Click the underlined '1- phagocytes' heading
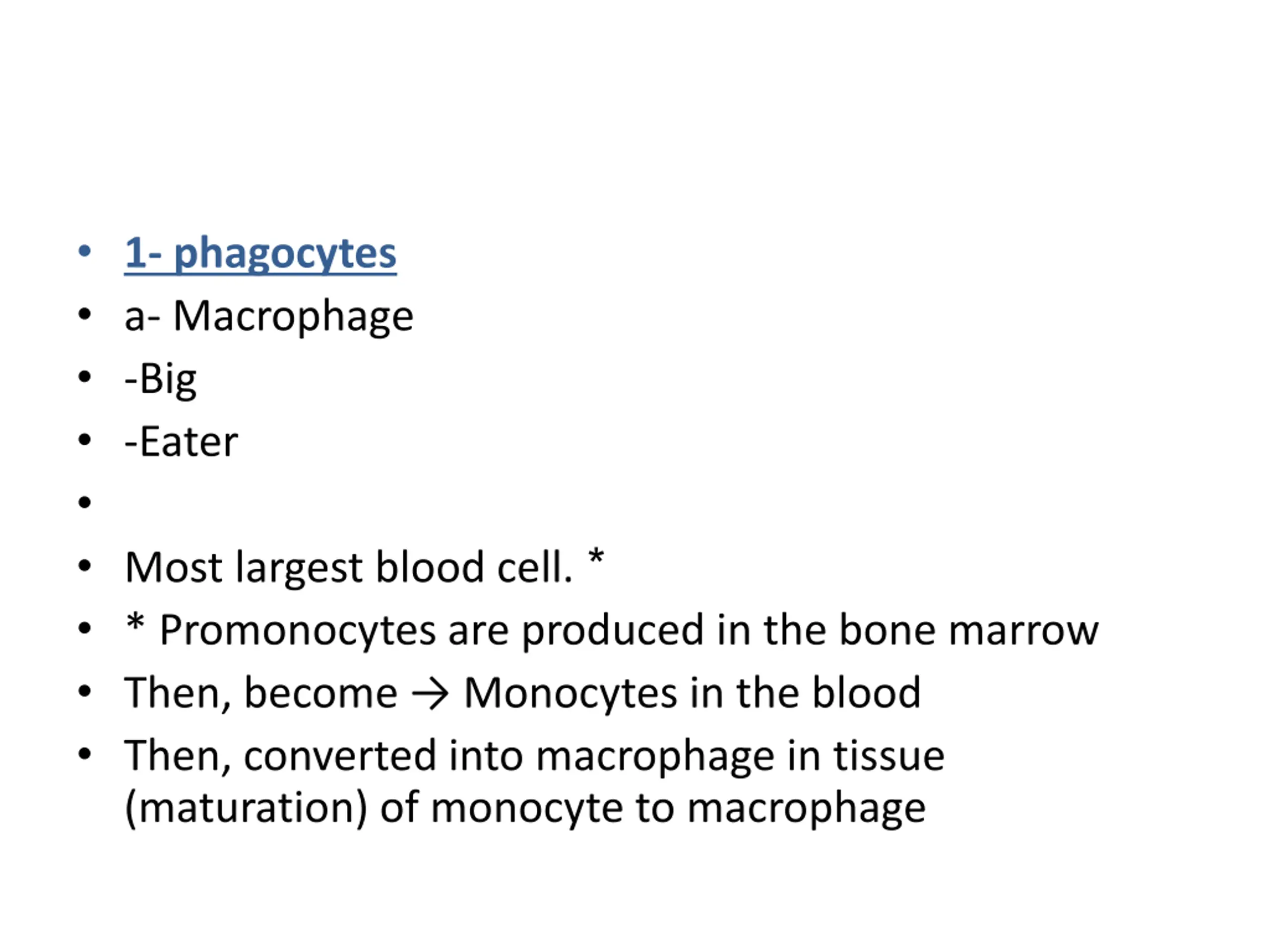 (260, 253)
